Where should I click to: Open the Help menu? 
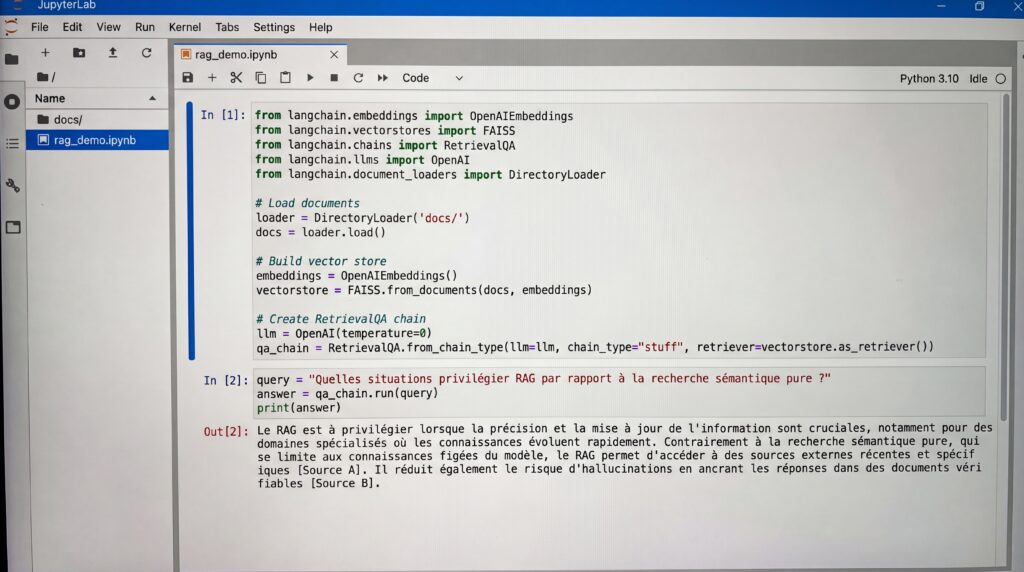pos(320,27)
